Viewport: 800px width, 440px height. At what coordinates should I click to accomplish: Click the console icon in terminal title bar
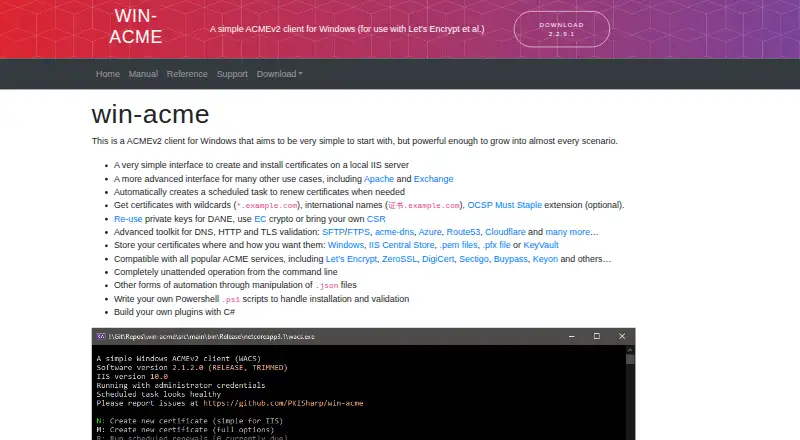101,336
